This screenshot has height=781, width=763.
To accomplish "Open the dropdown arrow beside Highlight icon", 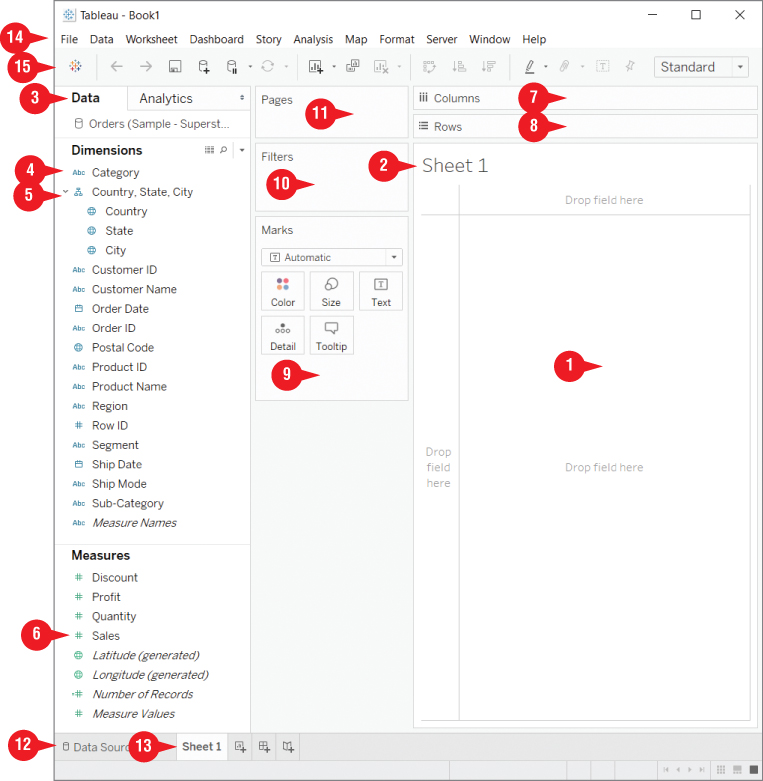I will pyautogui.click(x=546, y=66).
